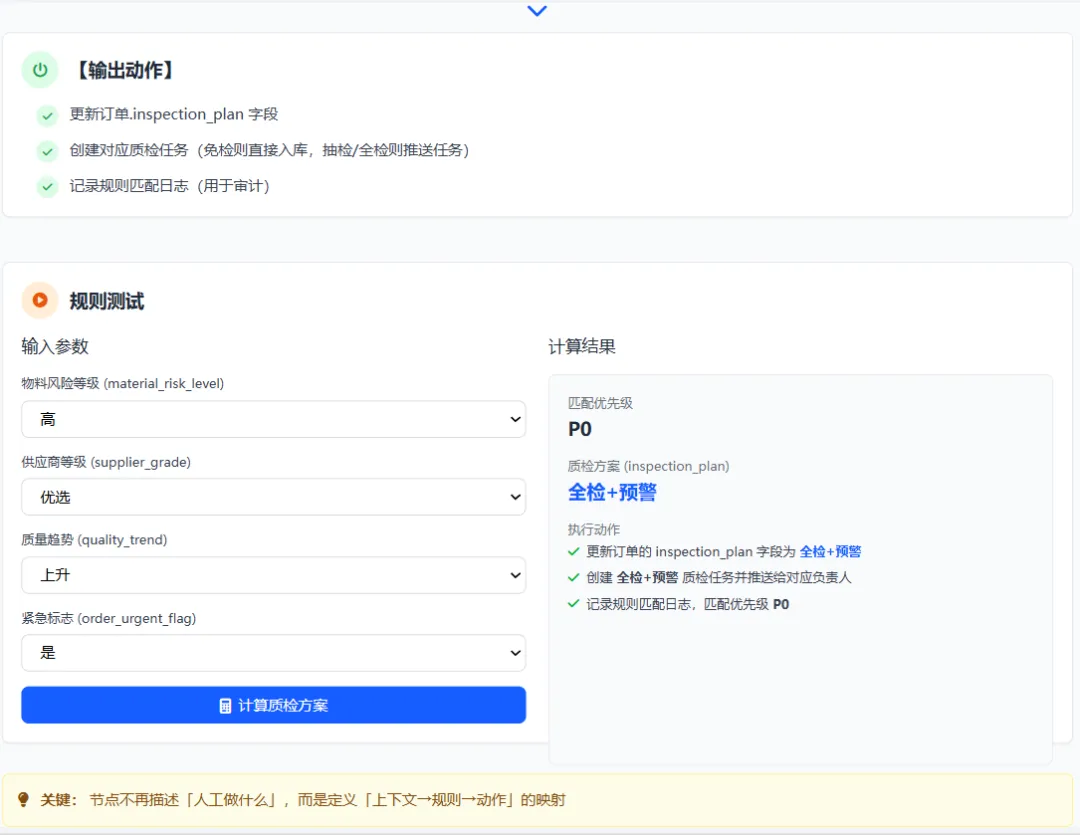Open the 供应商等级 dropdown showing 优选

tap(273, 497)
